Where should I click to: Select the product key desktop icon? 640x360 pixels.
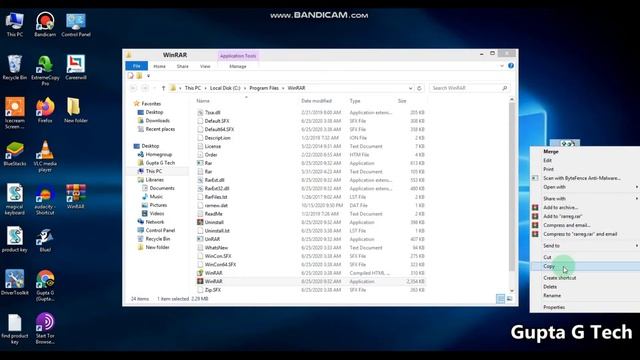(15, 240)
